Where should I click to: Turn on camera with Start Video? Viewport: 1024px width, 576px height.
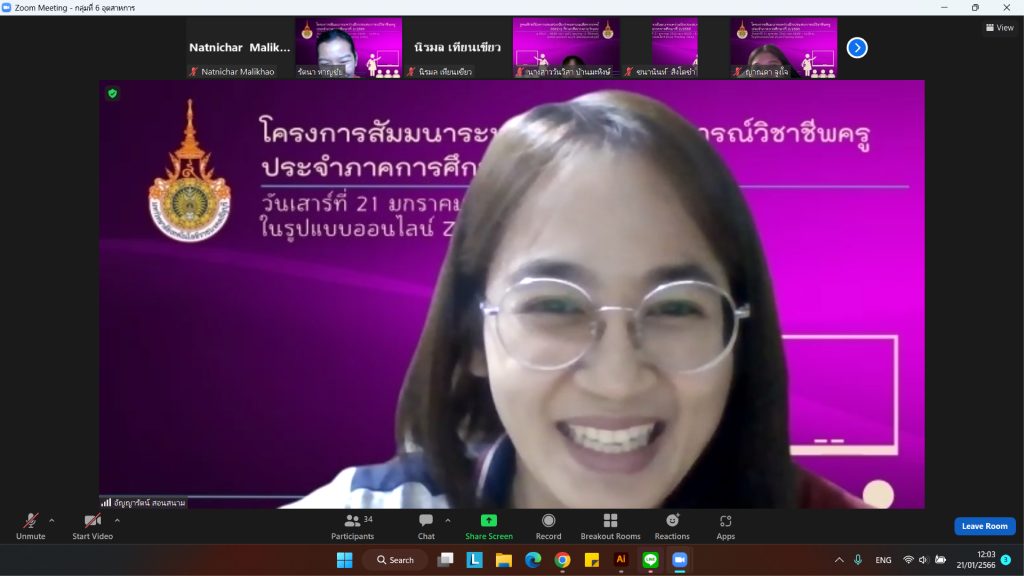coord(92,522)
